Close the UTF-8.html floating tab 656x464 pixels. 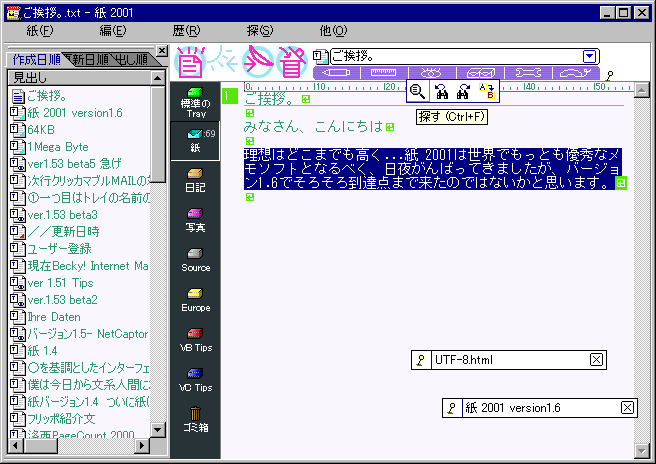click(x=597, y=359)
